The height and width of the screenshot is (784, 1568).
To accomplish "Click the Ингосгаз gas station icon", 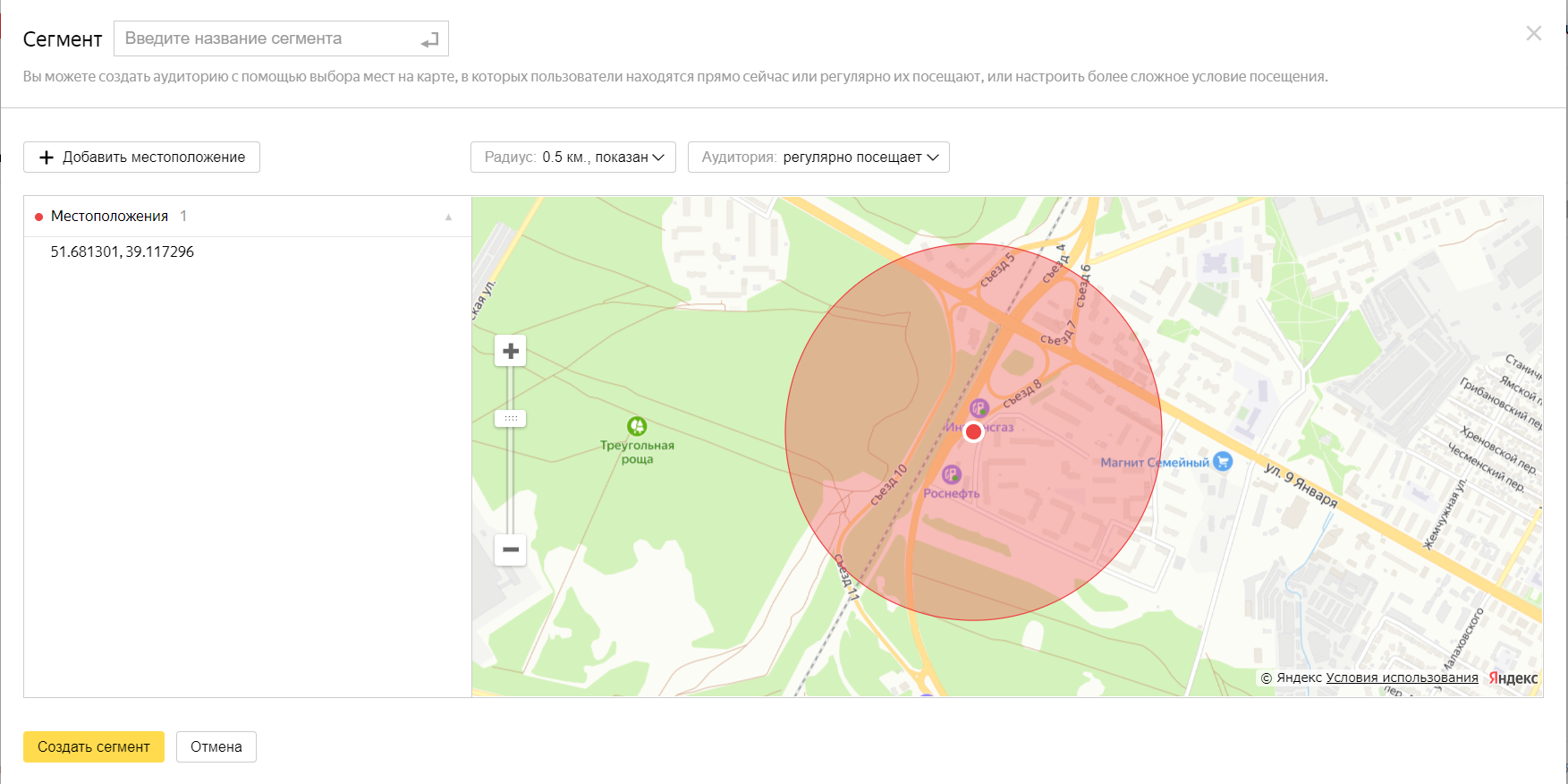I will [979, 408].
